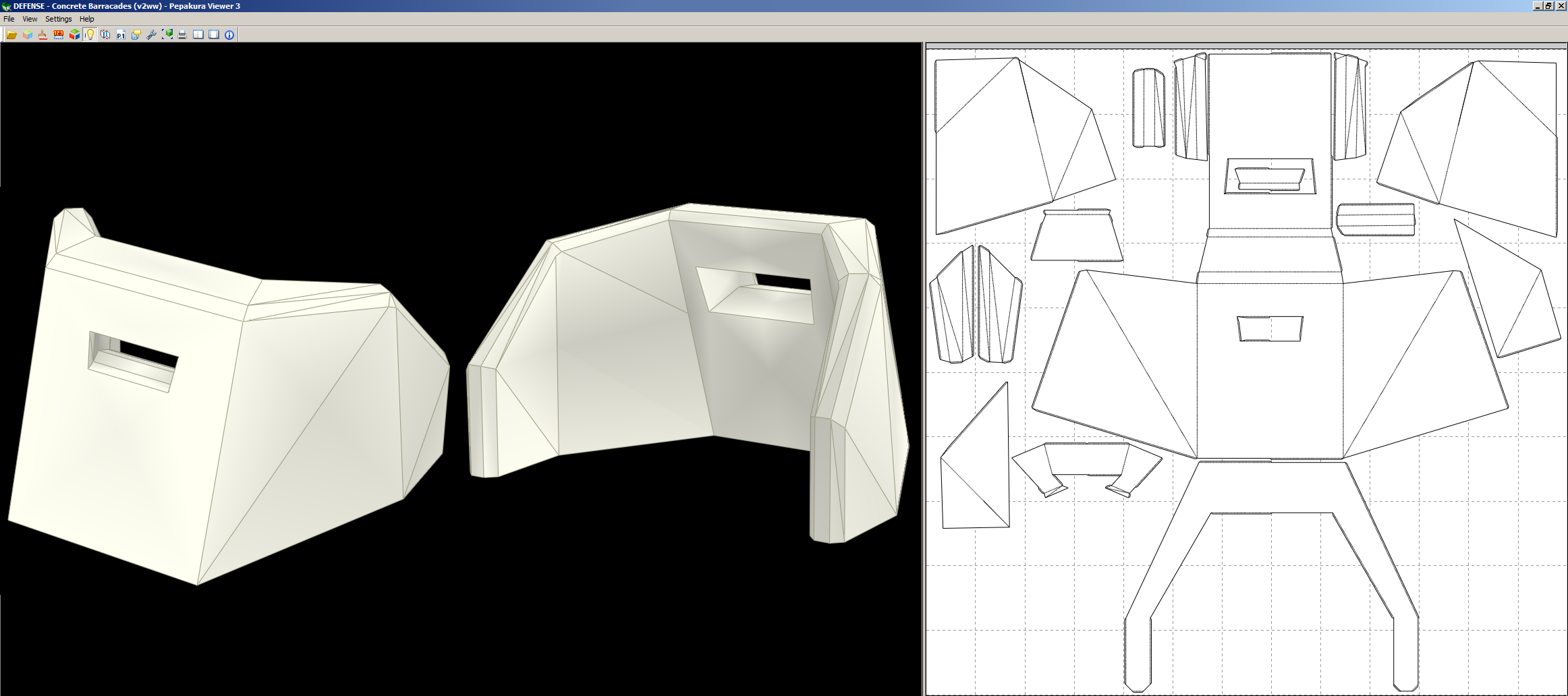Select the top-left folded triangular pattern piece
Screen dimensions: 1568x696
[x=1026, y=145]
